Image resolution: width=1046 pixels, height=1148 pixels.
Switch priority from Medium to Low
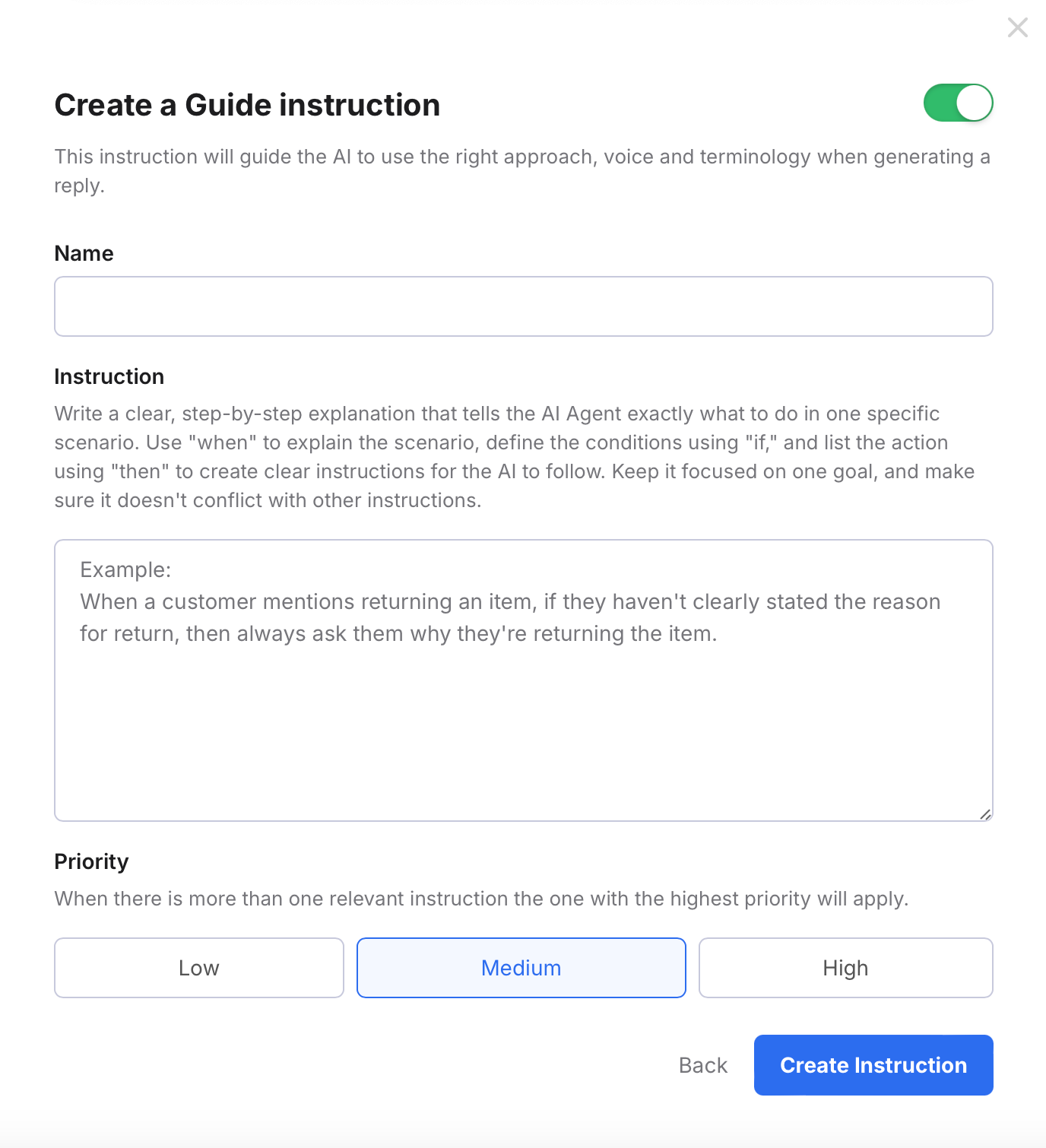pos(198,968)
